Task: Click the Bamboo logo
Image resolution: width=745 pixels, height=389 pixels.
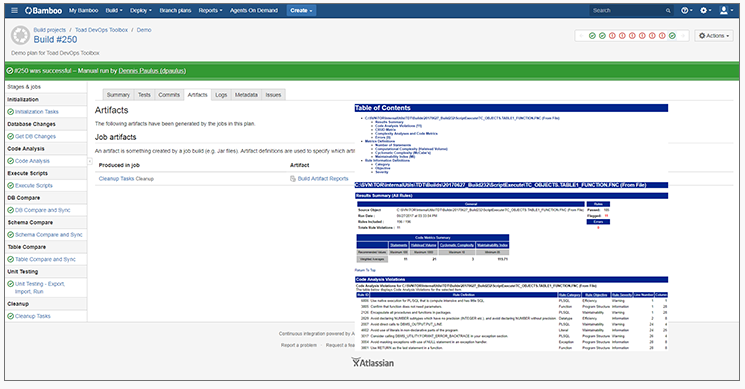Action: coord(43,10)
